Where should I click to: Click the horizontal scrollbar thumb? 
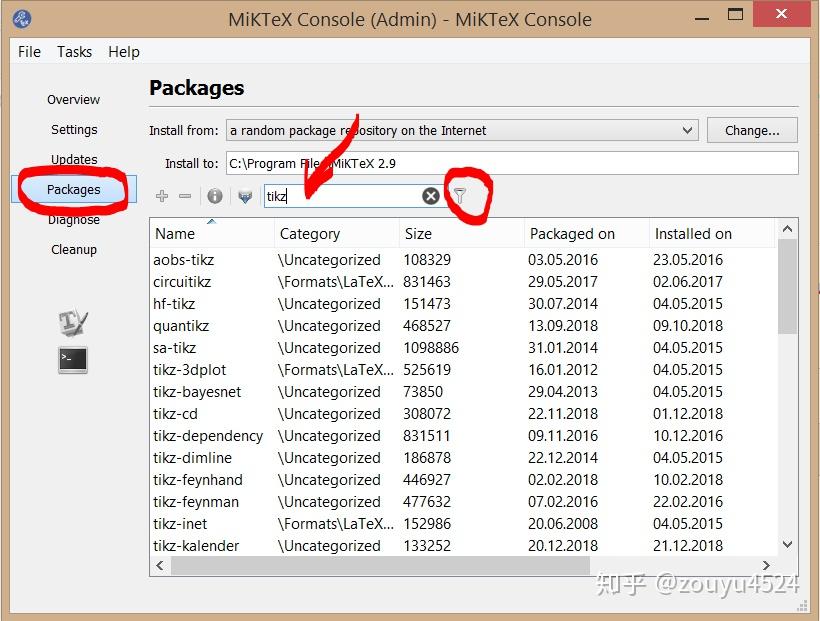(380, 565)
